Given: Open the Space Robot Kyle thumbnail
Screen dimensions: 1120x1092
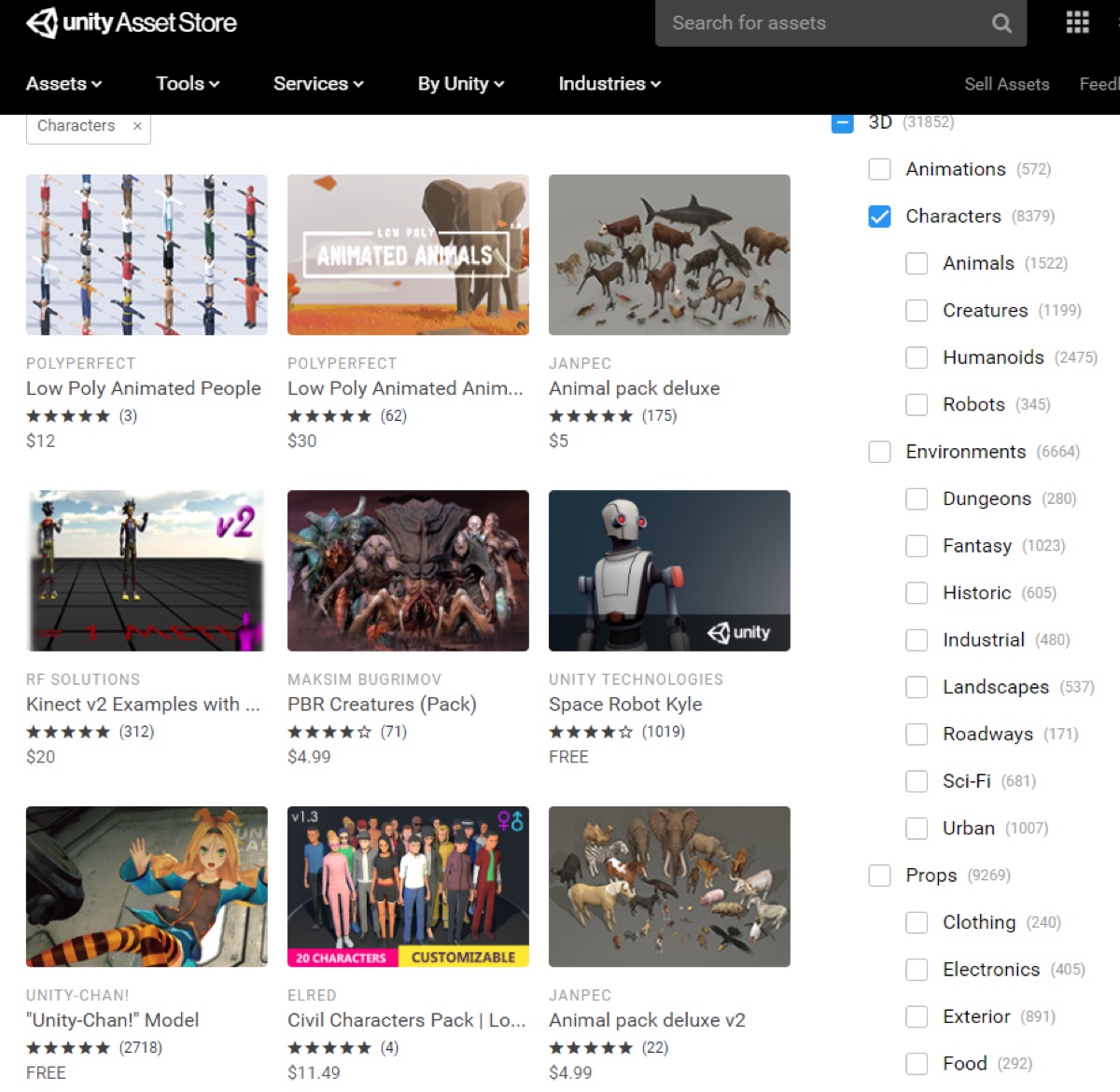Looking at the screenshot, I should click(669, 570).
